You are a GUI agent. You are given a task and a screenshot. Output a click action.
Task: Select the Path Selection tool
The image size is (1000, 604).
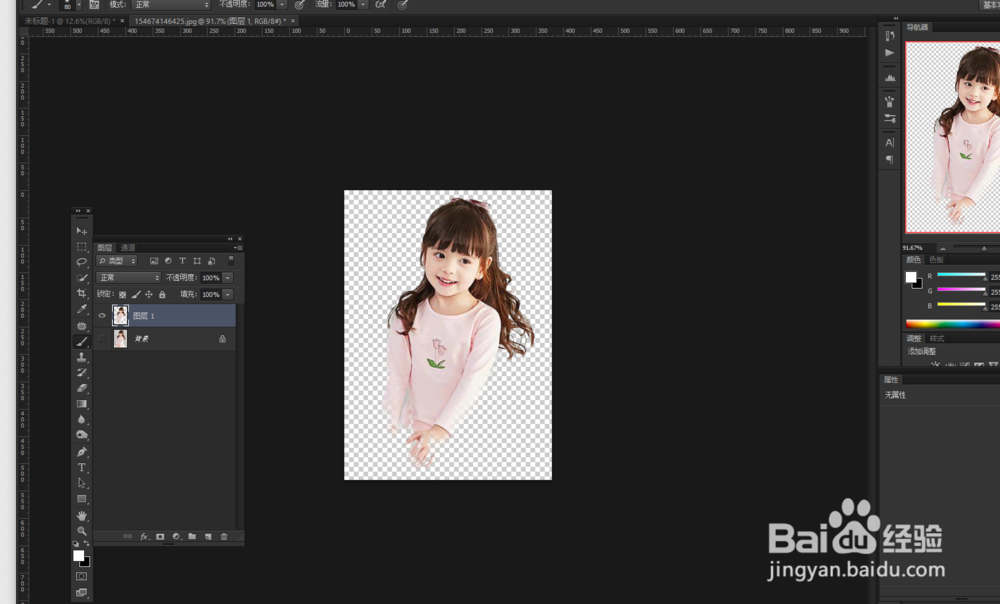coord(82,483)
